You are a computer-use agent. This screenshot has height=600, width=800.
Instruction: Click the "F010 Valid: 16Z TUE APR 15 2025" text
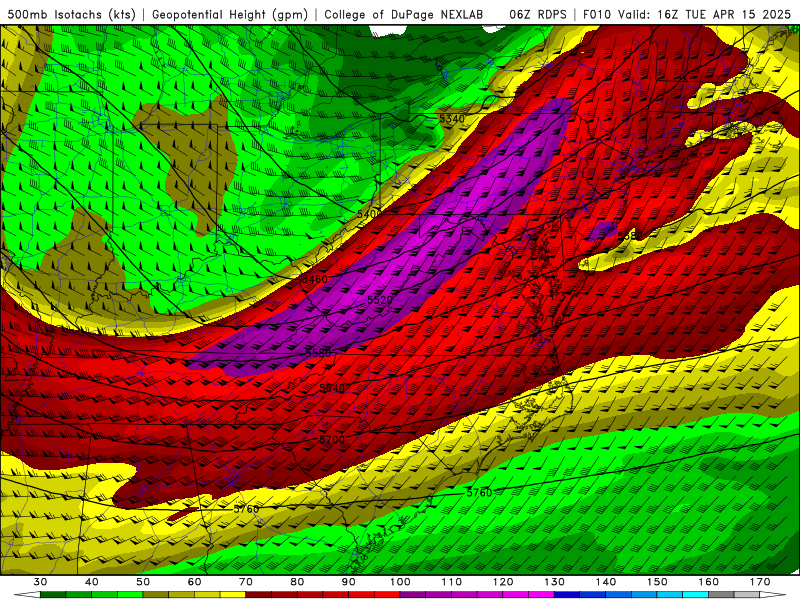pyautogui.click(x=687, y=15)
